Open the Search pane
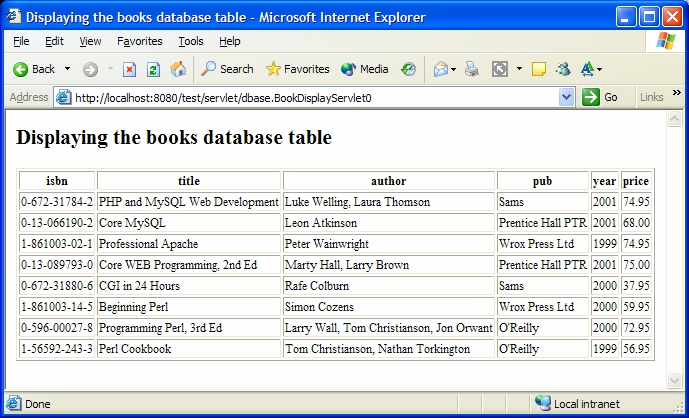Screen dimensions: 689x418 (227, 69)
